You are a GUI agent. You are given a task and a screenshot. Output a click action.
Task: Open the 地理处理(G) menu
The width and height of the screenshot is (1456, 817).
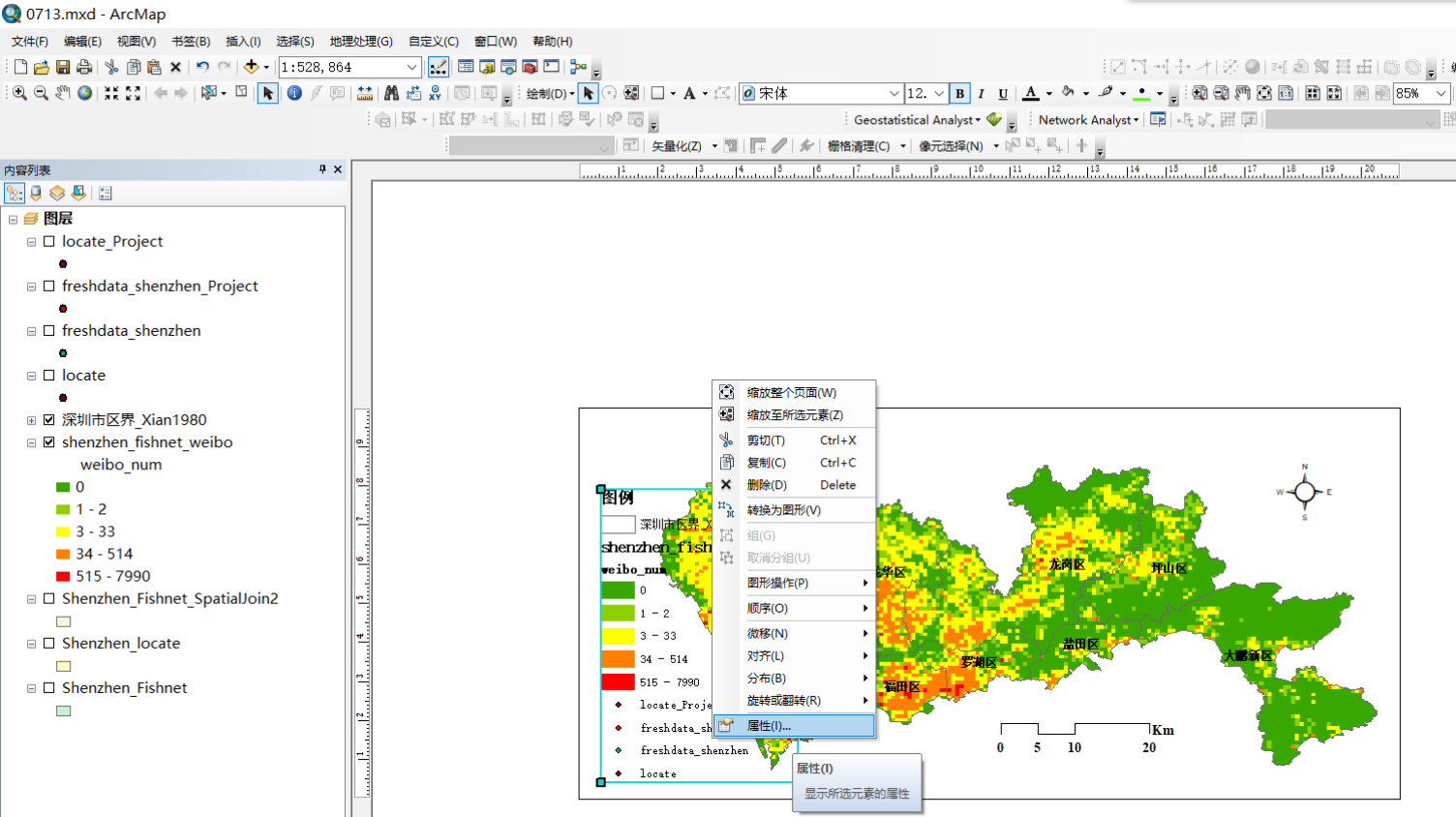[361, 41]
